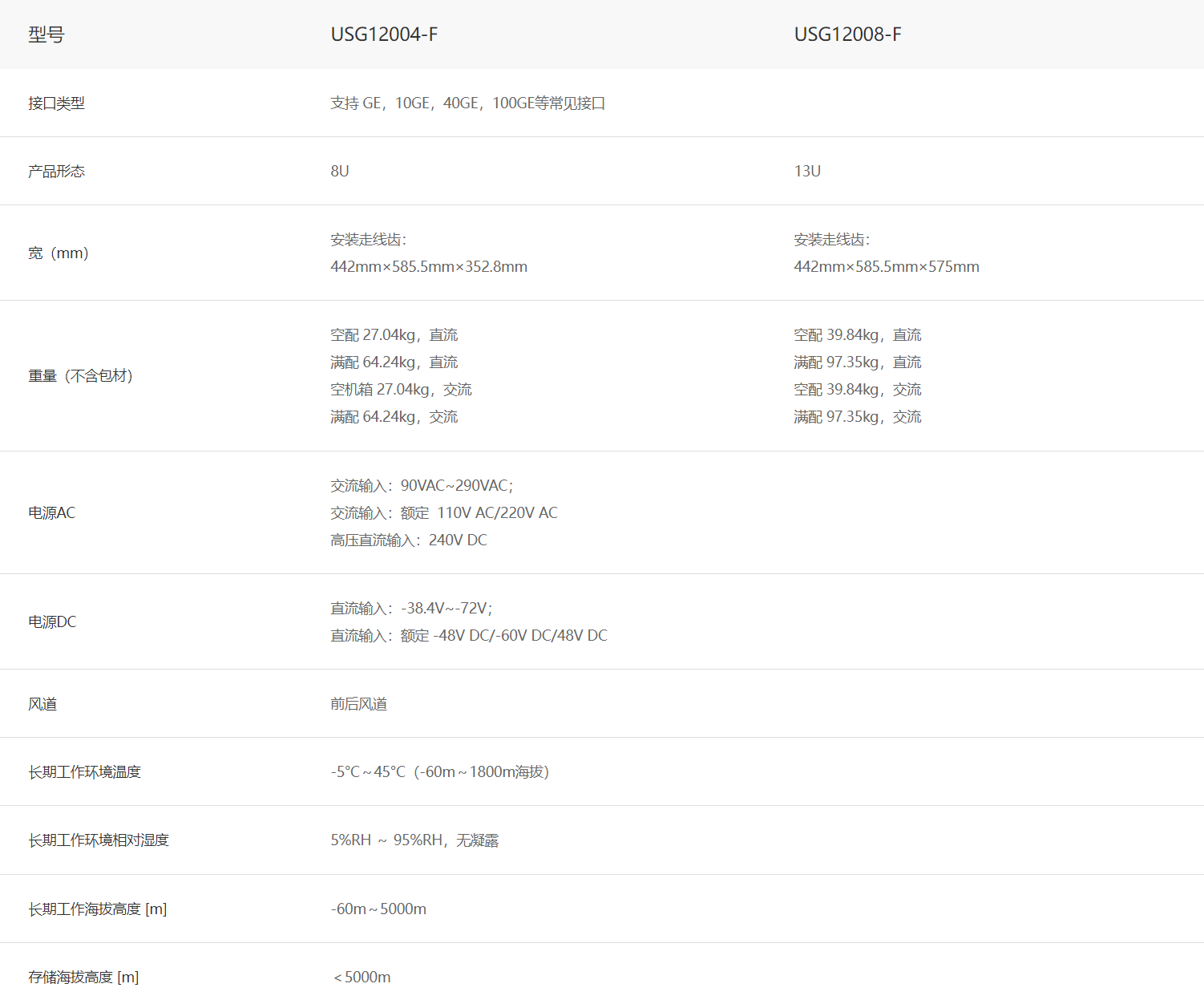
Task: Click the 型号 header label
Action: point(46,34)
